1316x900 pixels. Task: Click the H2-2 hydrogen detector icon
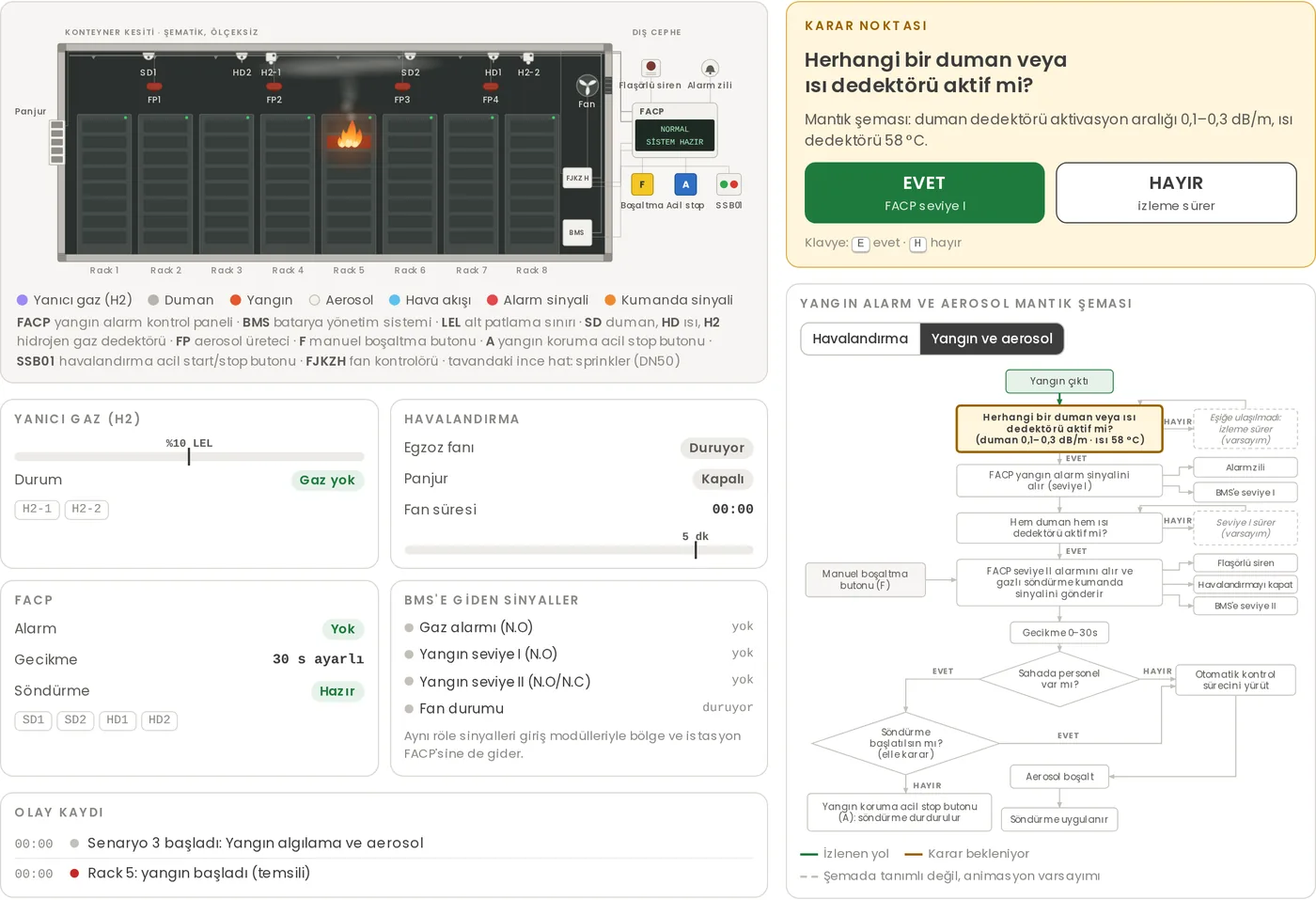tap(528, 58)
